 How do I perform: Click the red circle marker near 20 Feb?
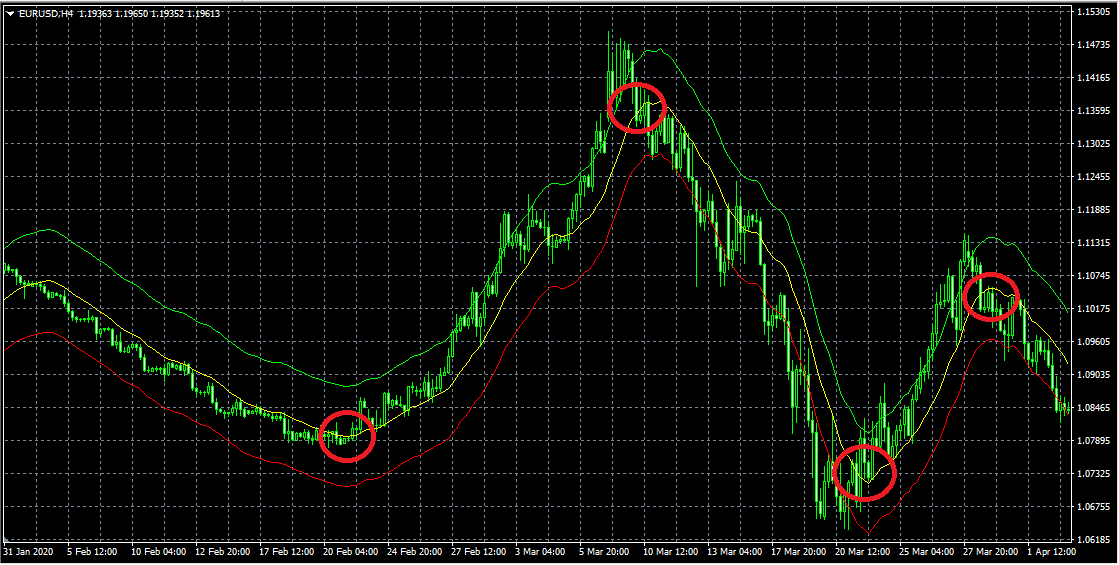click(x=347, y=436)
